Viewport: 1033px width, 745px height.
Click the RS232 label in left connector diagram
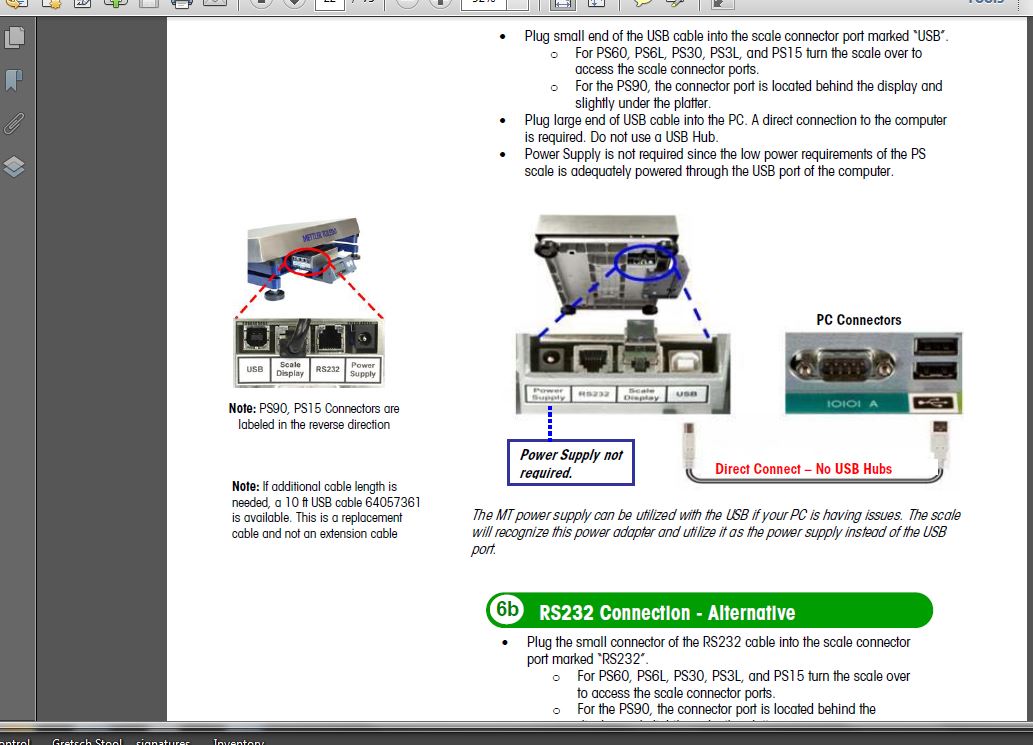(327, 369)
